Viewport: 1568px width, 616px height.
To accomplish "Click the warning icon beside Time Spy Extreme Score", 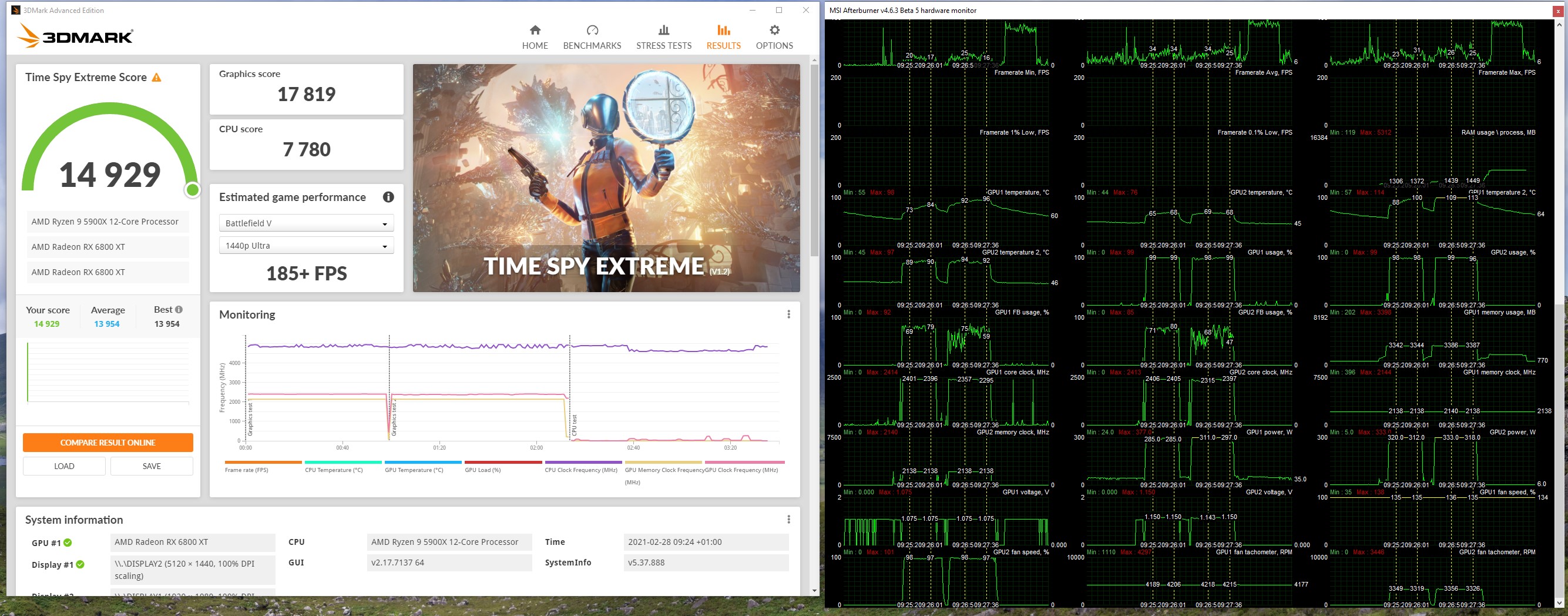I will pyautogui.click(x=156, y=78).
